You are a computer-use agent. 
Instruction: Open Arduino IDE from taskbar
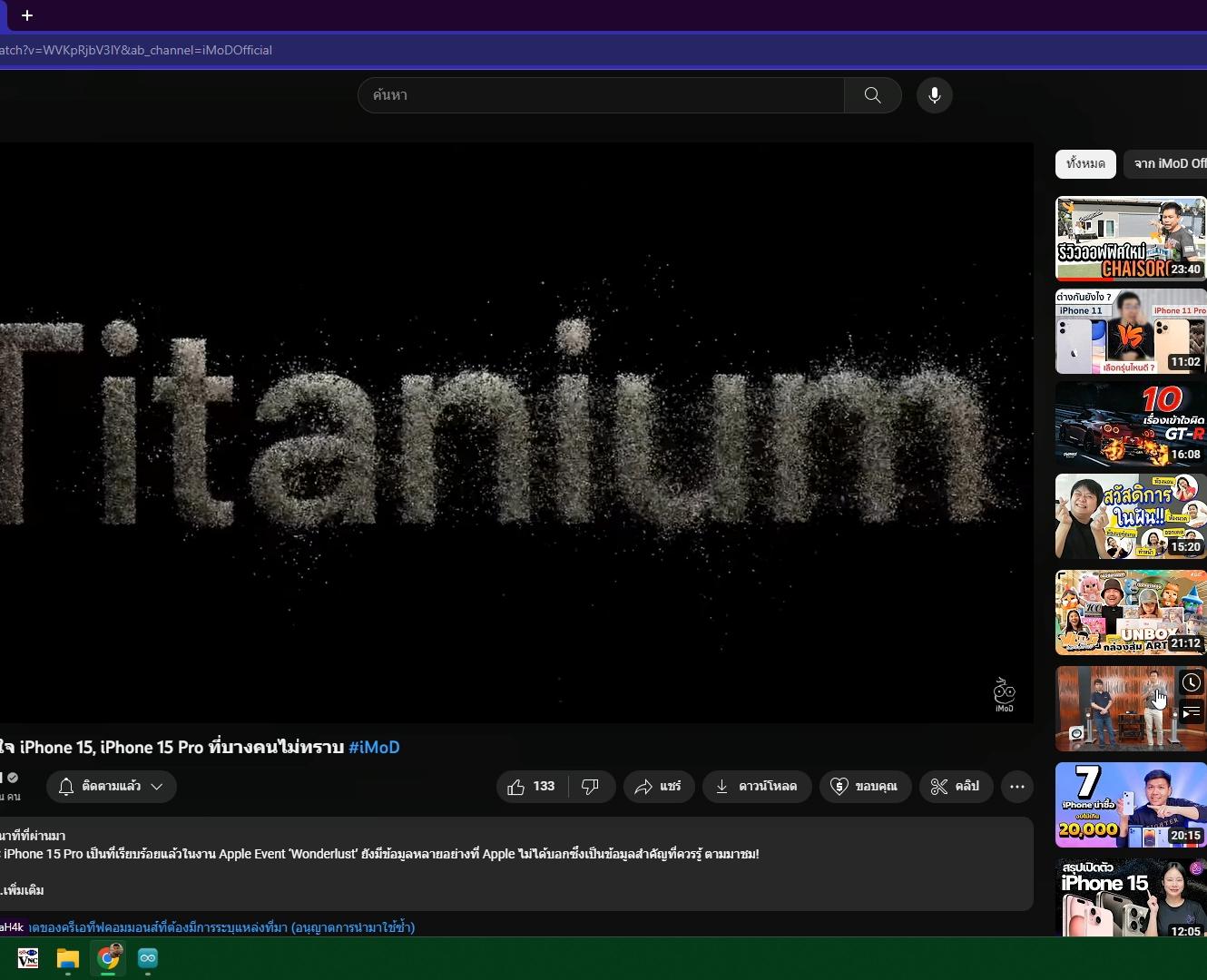pos(148,958)
